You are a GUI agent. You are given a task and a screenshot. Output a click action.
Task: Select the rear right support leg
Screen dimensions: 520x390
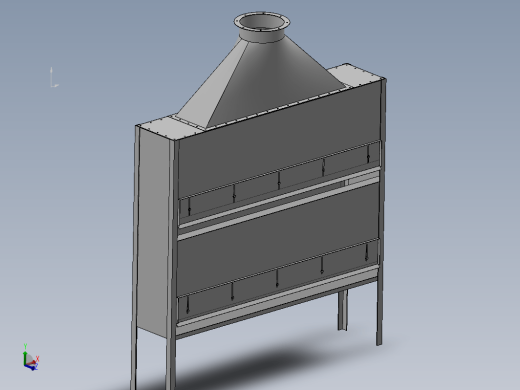(x=343, y=310)
